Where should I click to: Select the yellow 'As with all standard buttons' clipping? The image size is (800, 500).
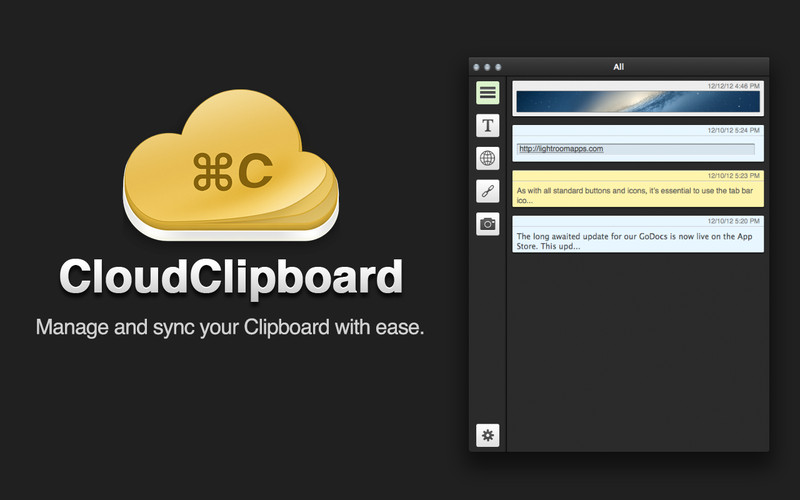(638, 189)
